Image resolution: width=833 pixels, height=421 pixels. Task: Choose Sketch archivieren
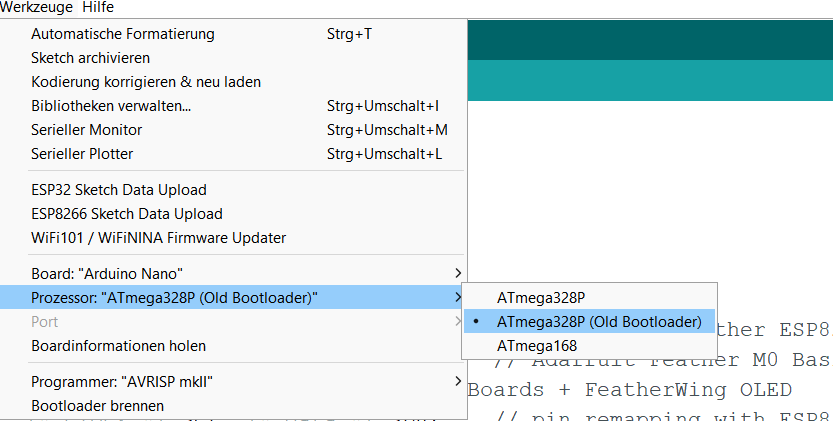(234, 58)
